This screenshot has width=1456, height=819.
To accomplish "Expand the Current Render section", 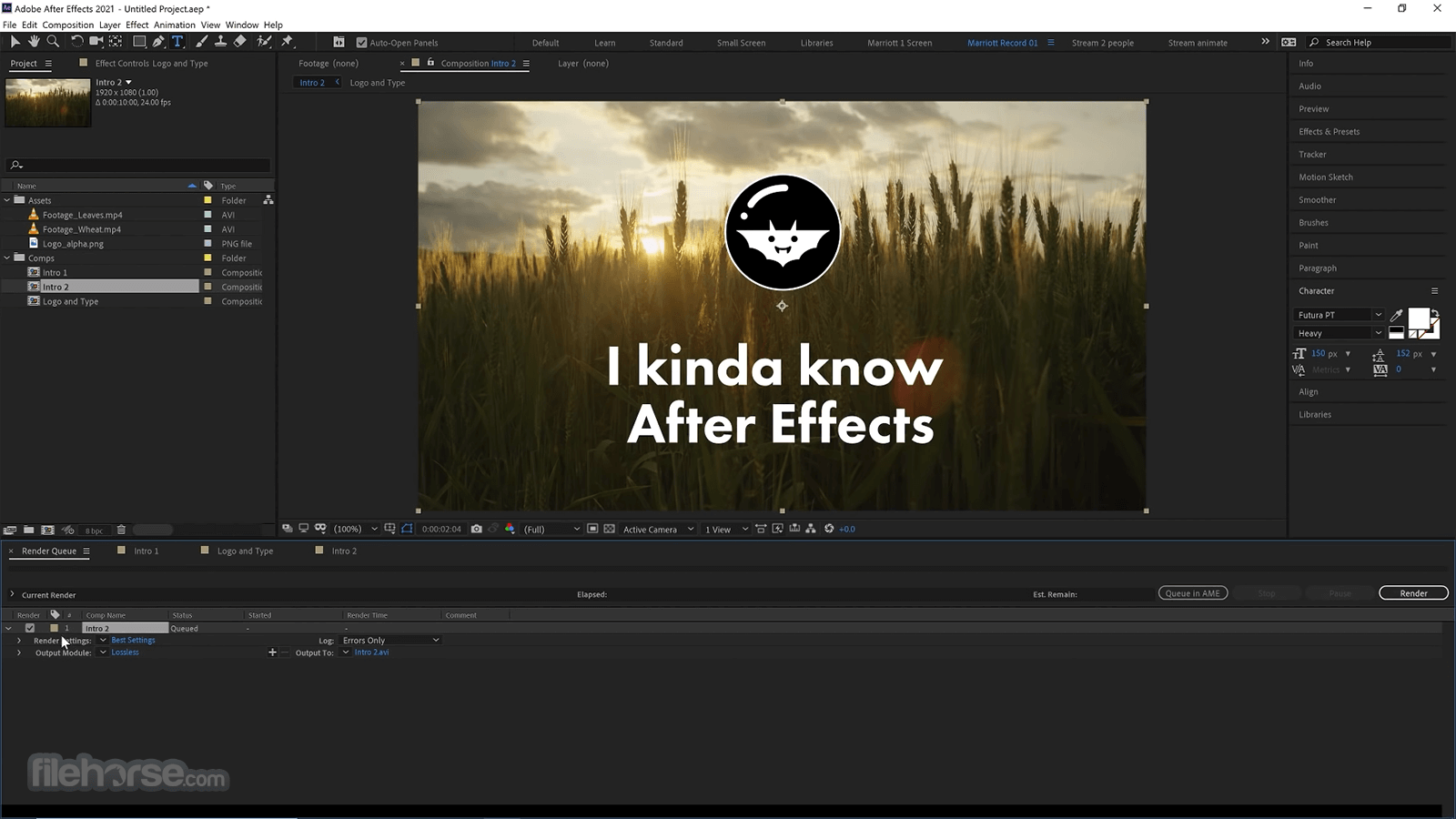I will (x=12, y=594).
